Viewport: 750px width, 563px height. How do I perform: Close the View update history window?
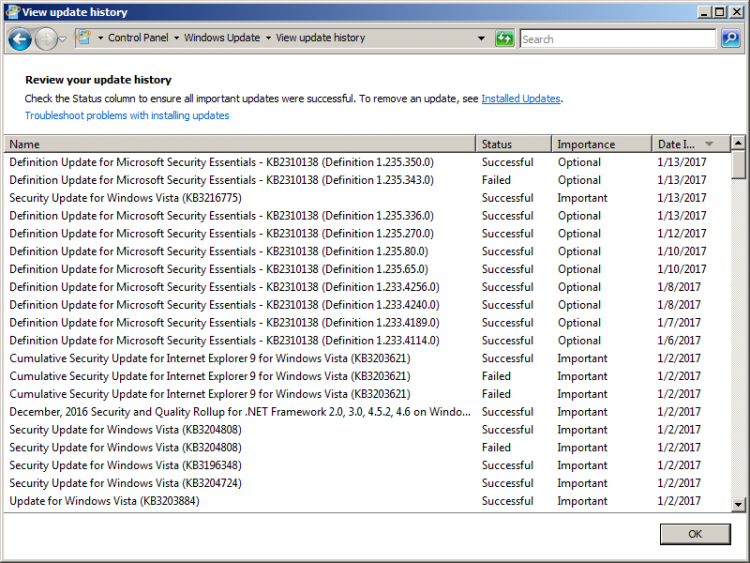(x=737, y=12)
